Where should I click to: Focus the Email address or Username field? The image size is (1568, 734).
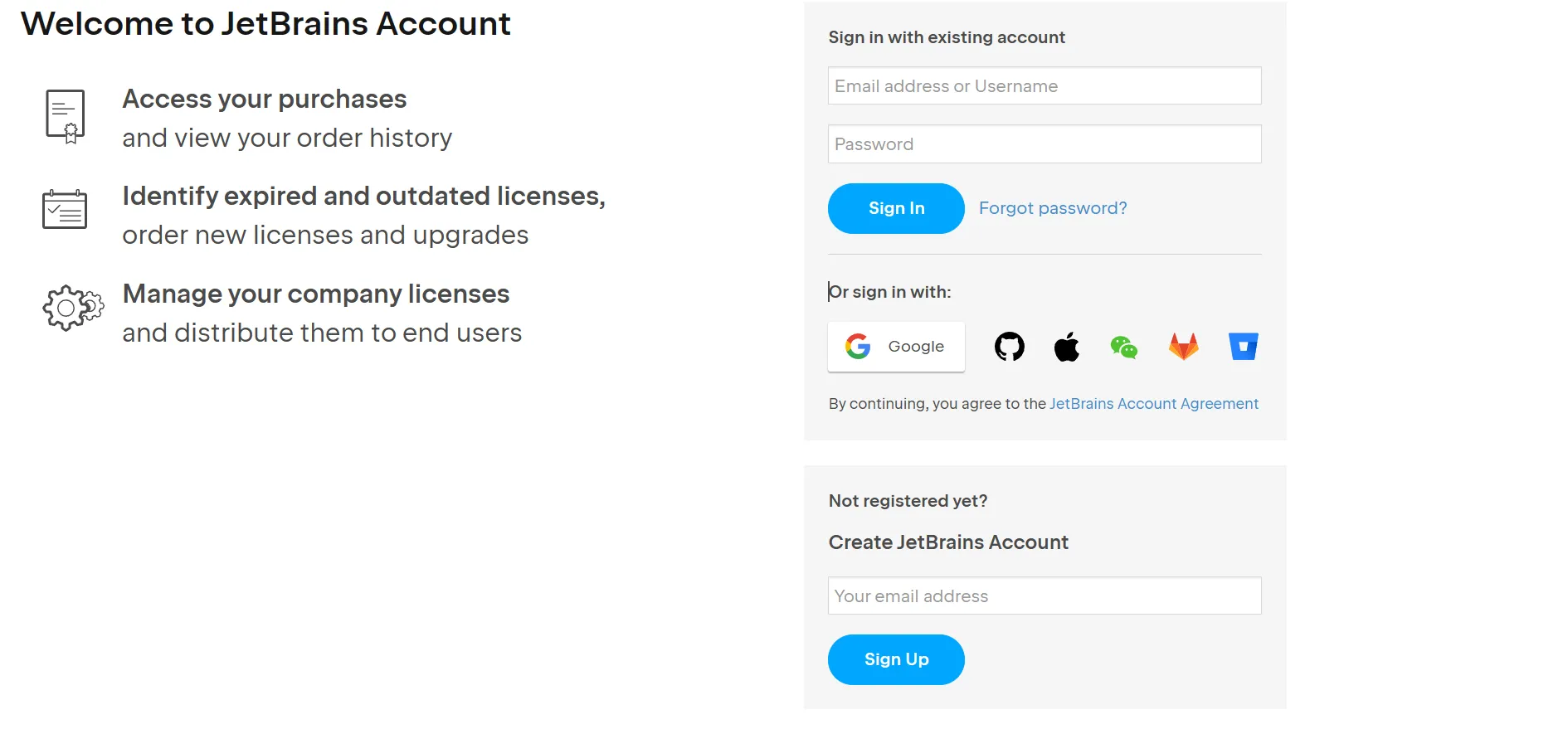[x=1044, y=86]
